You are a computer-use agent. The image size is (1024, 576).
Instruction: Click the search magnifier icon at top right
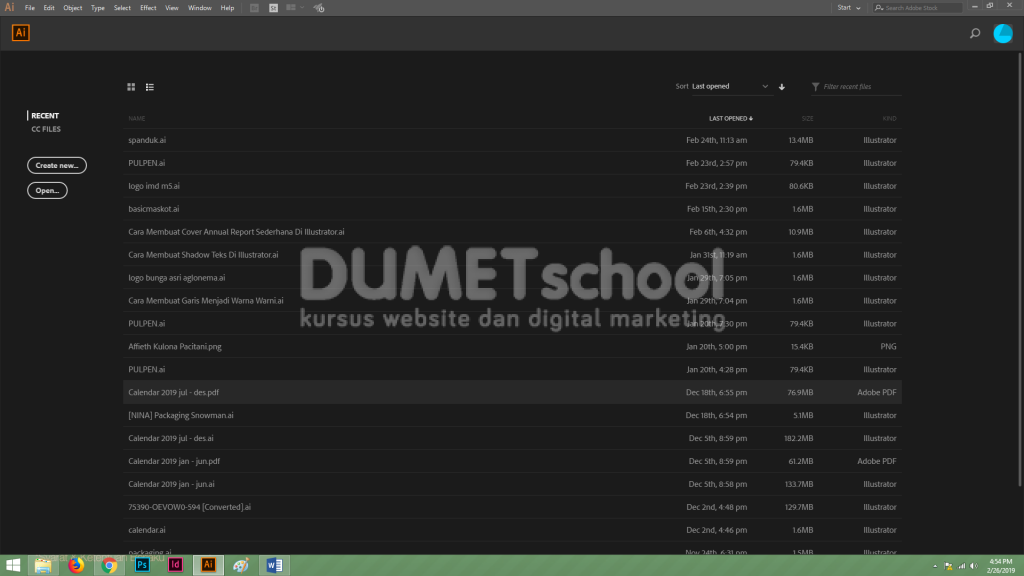click(x=975, y=33)
